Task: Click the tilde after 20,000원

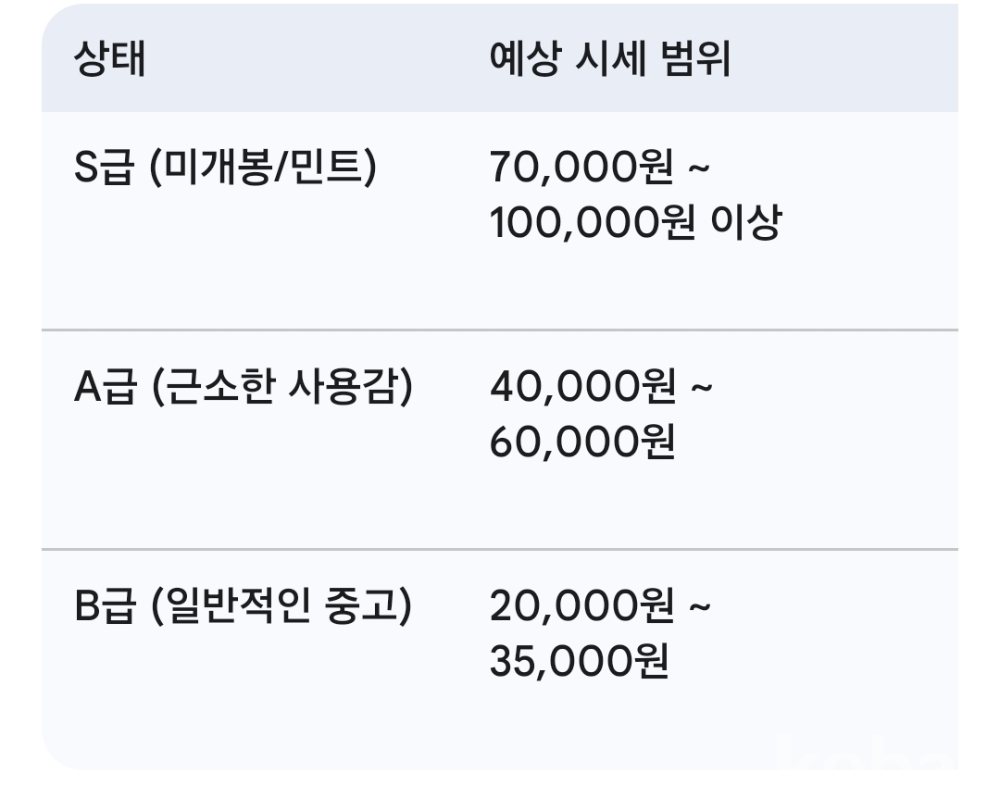Action: [700, 608]
